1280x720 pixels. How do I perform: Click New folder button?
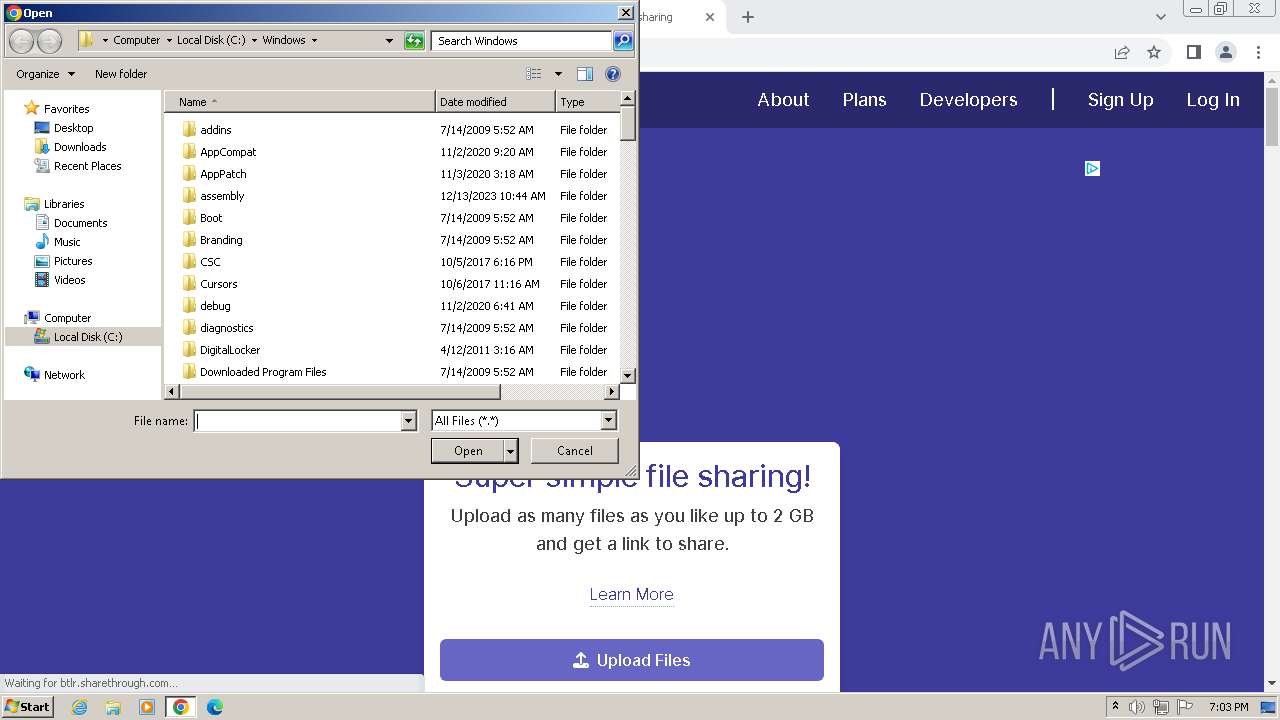point(121,74)
